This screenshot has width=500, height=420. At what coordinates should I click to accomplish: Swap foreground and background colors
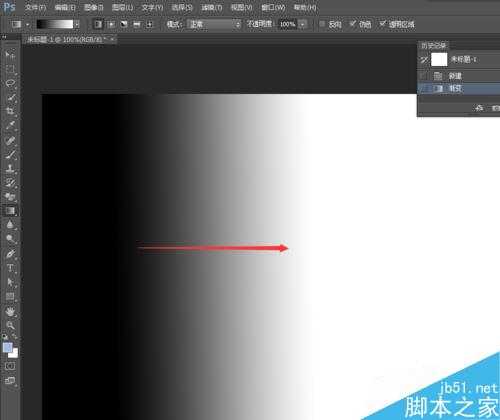[15, 337]
